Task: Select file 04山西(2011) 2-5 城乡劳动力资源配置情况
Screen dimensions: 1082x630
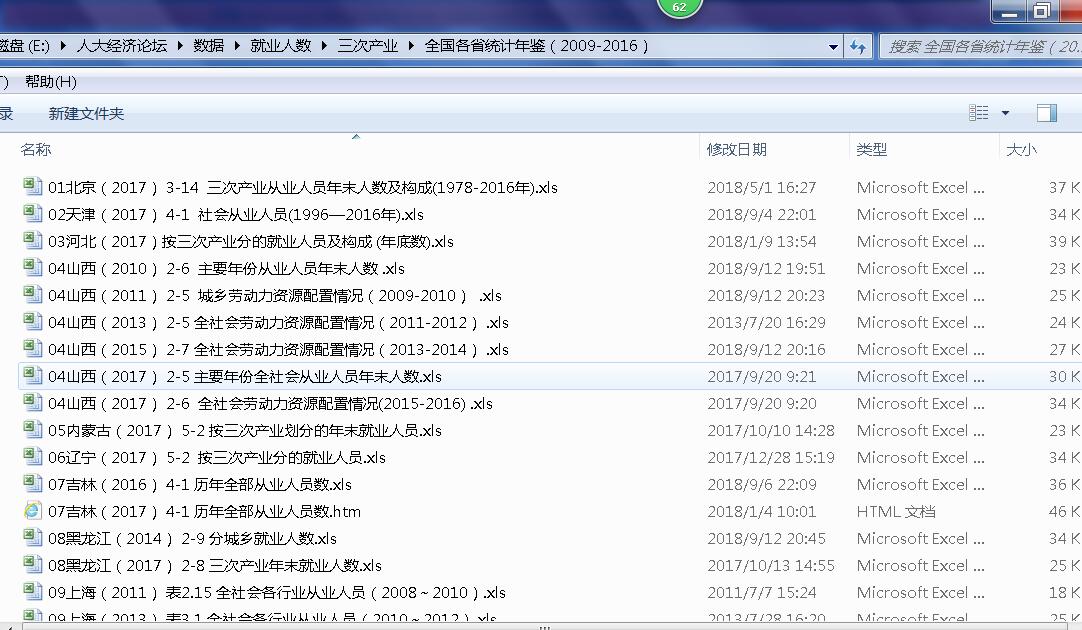Action: 275,295
